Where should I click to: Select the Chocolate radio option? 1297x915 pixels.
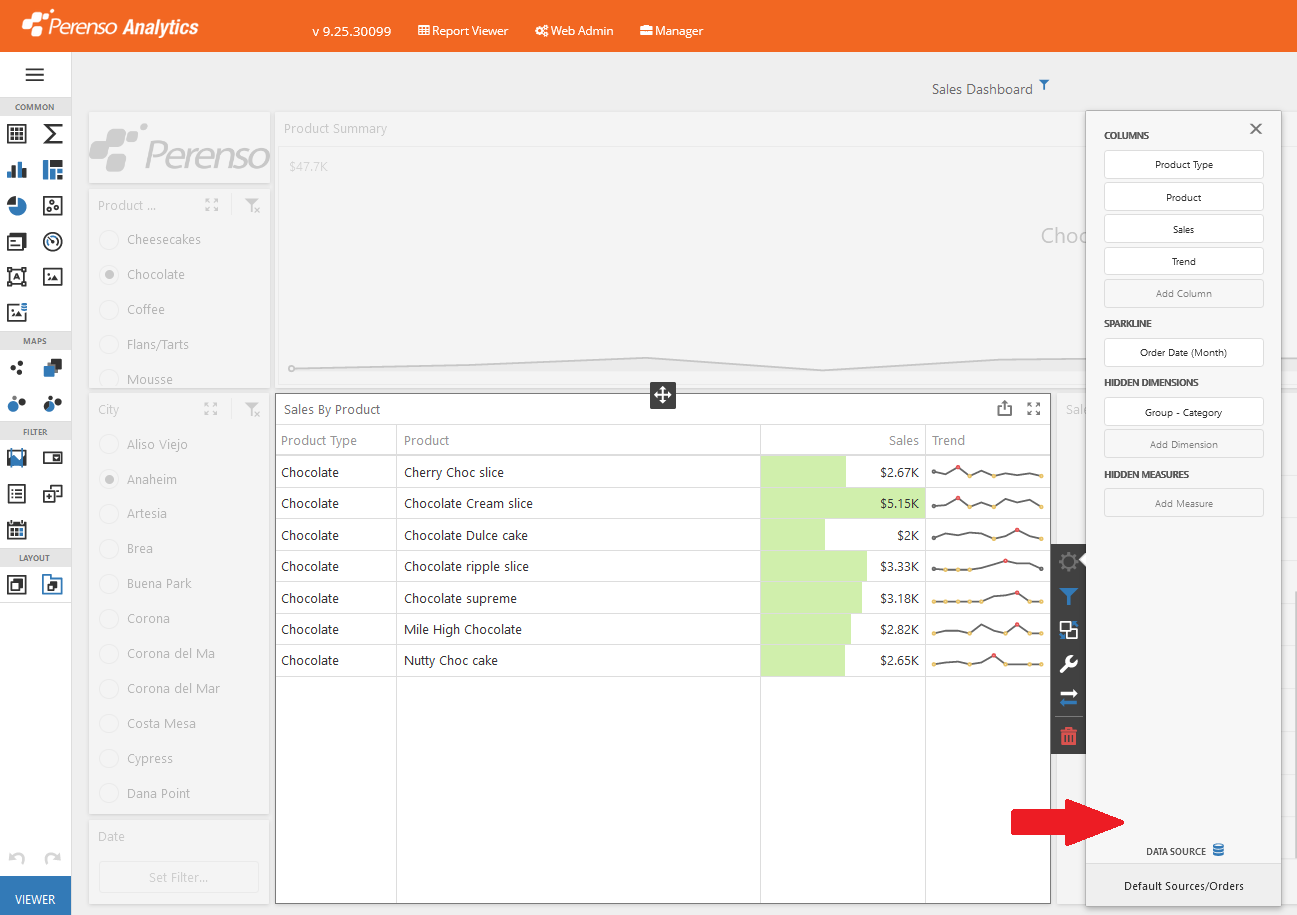click(109, 274)
